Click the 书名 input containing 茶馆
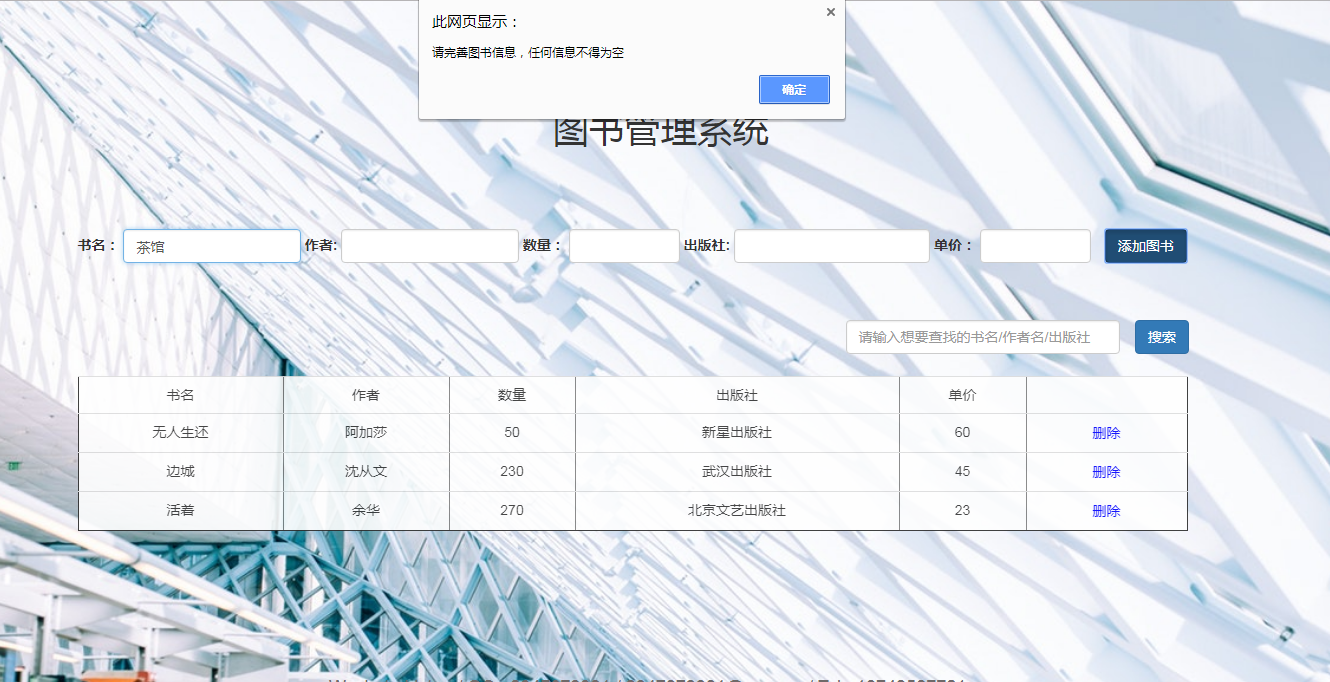The image size is (1330, 682). point(212,246)
